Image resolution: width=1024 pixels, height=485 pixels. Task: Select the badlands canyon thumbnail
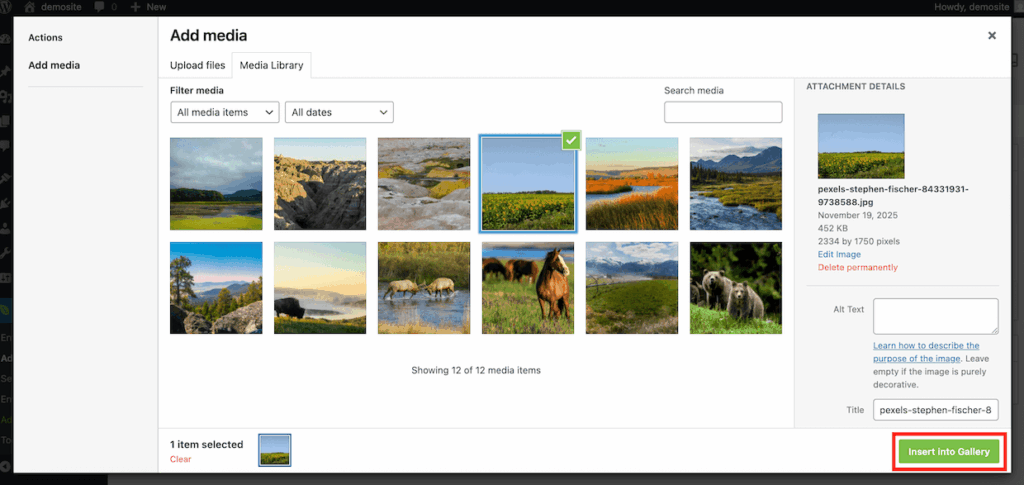pos(320,183)
